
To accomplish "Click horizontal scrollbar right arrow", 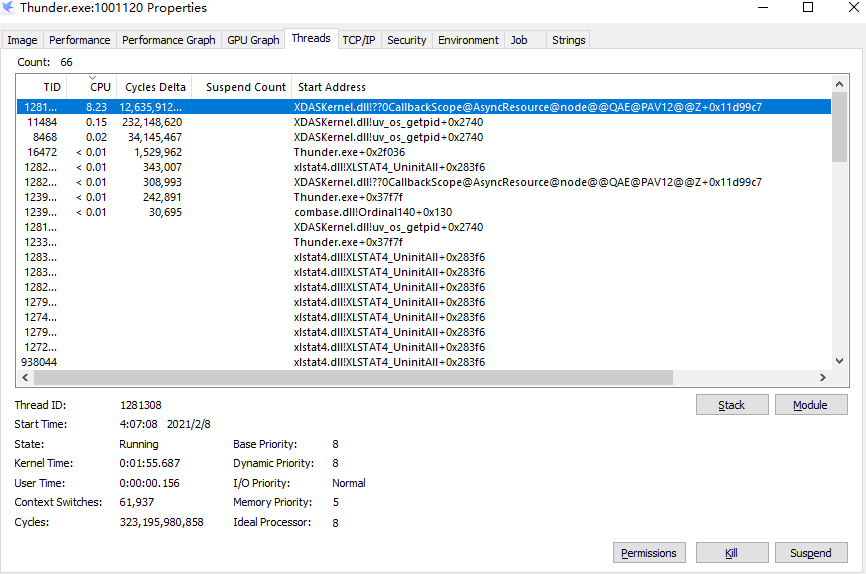I will point(822,378).
